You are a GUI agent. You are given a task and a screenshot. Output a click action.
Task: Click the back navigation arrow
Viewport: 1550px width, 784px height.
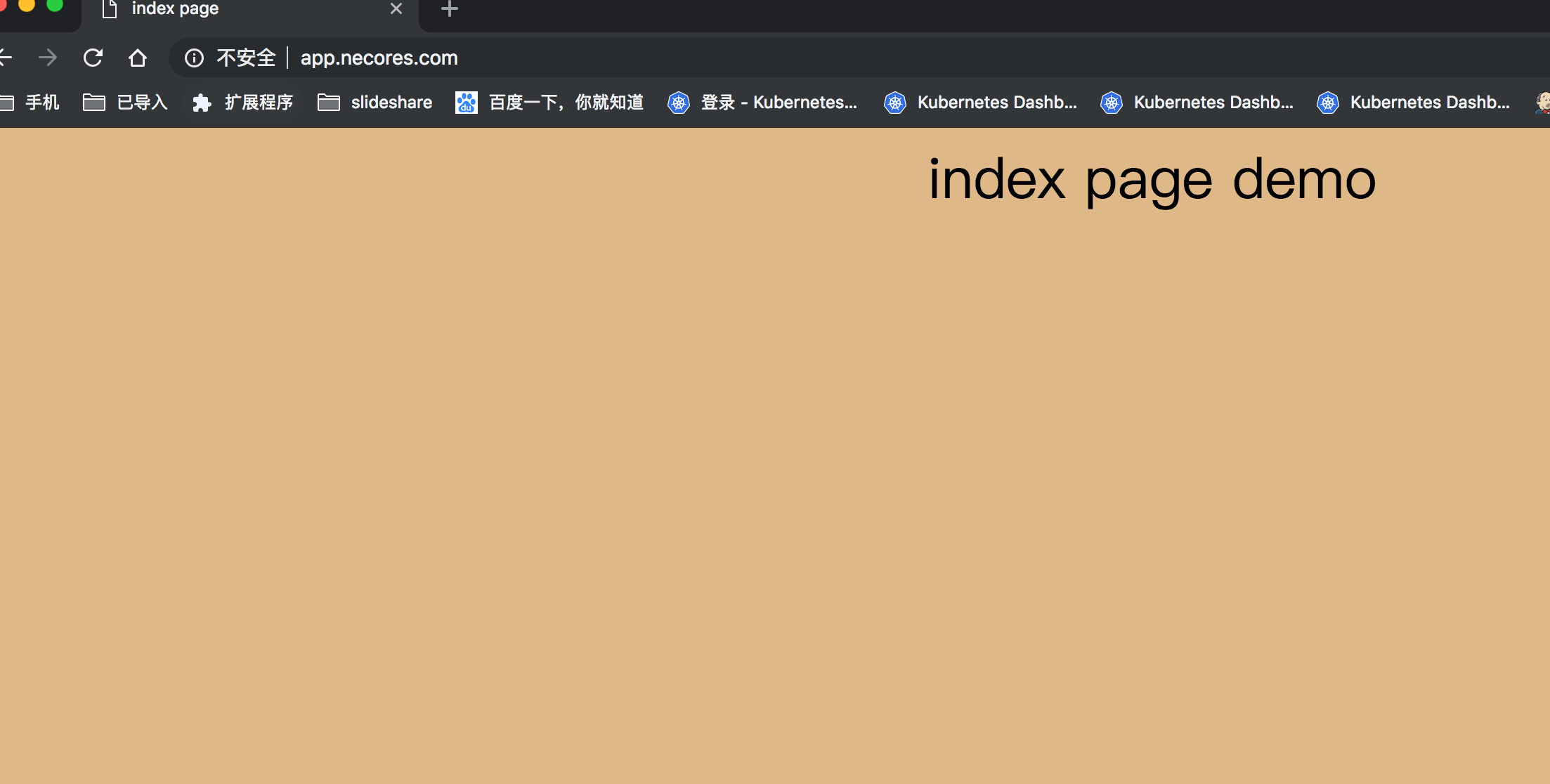[6, 58]
